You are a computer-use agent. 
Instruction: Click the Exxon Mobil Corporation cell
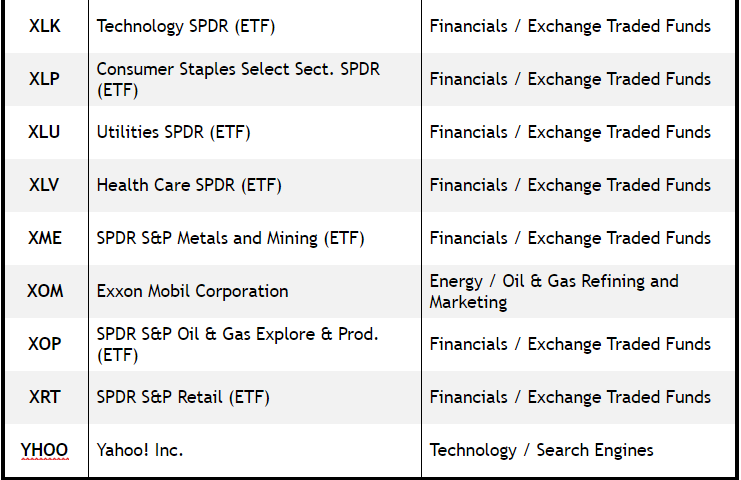[255, 291]
